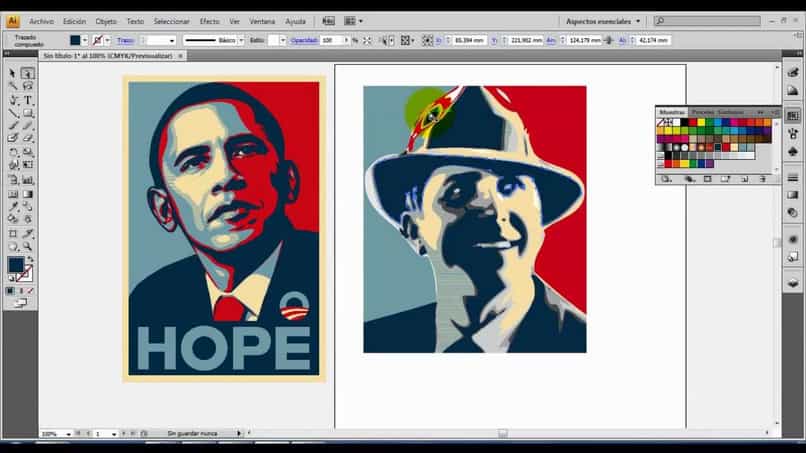Toggle the screen mode button in toolbox

pyautogui.click(x=21, y=303)
